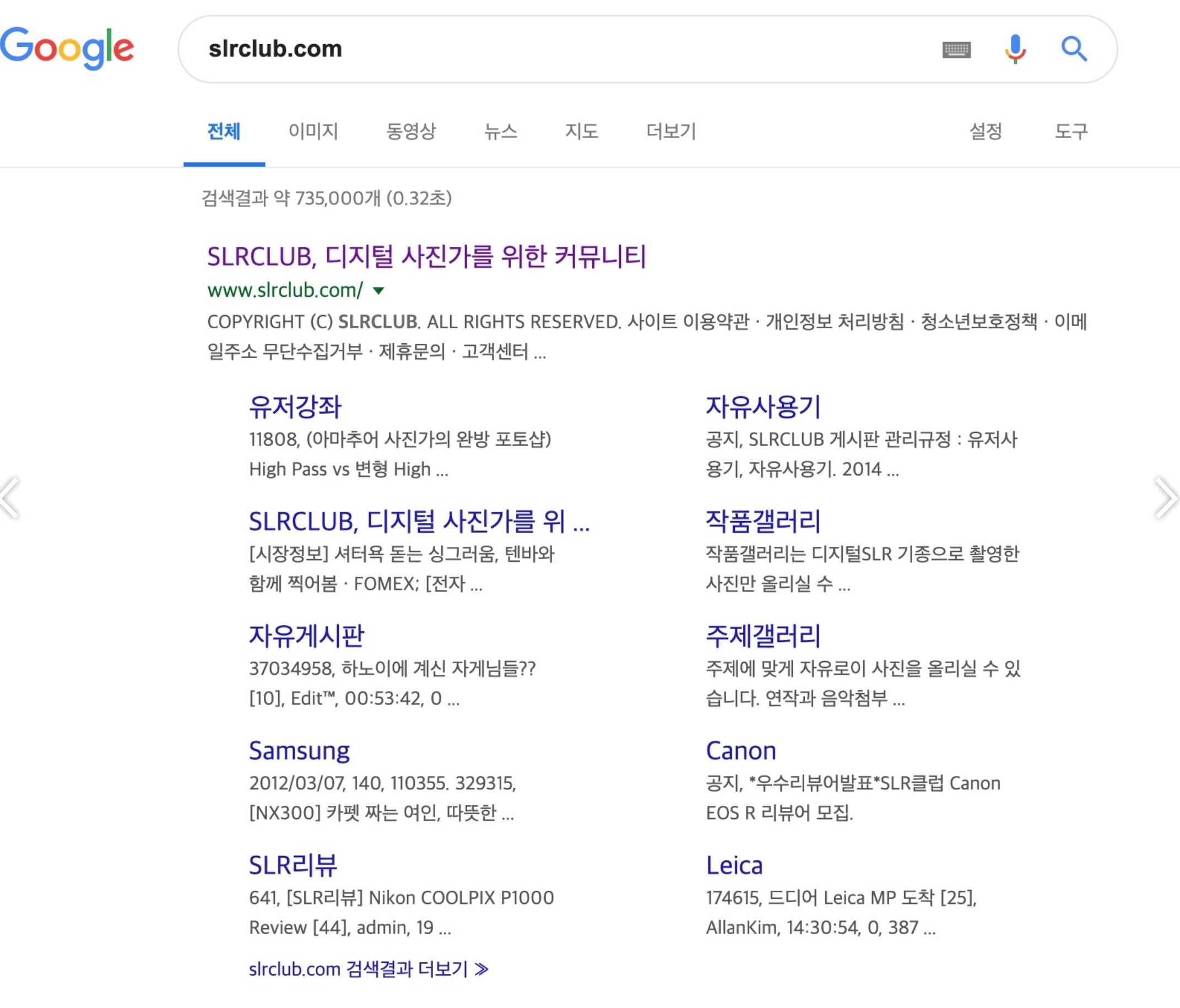Click slrclub.com 검색결과 더보기 link
This screenshot has width=1180, height=1008.
(x=369, y=969)
